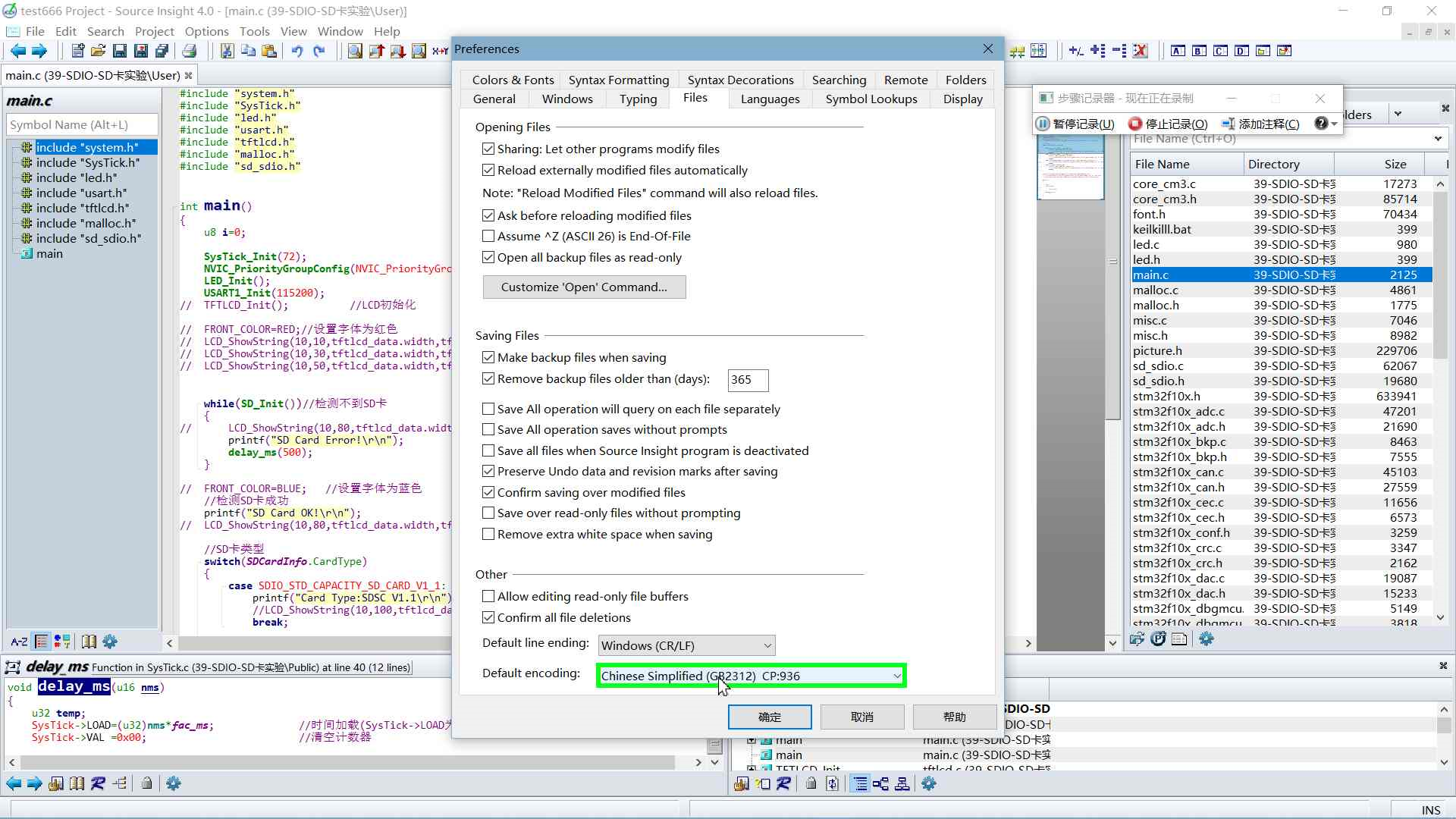Click the Go Forward arrow in main toolbar
Screen dimensions: 1456x819
click(39, 52)
